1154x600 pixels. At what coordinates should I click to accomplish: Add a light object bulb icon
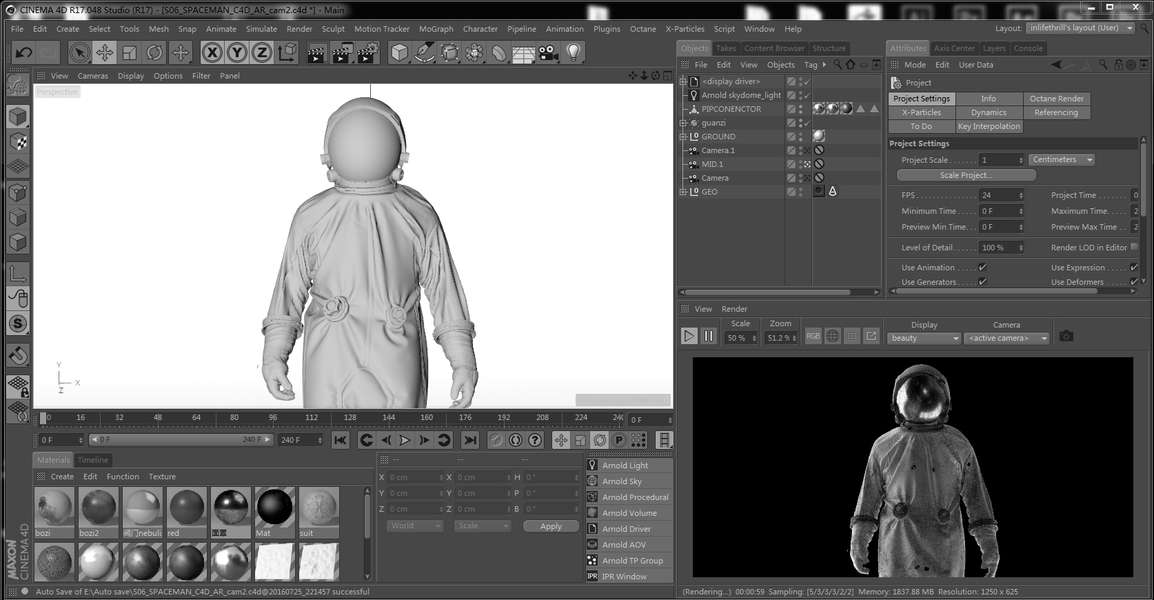pyautogui.click(x=573, y=52)
